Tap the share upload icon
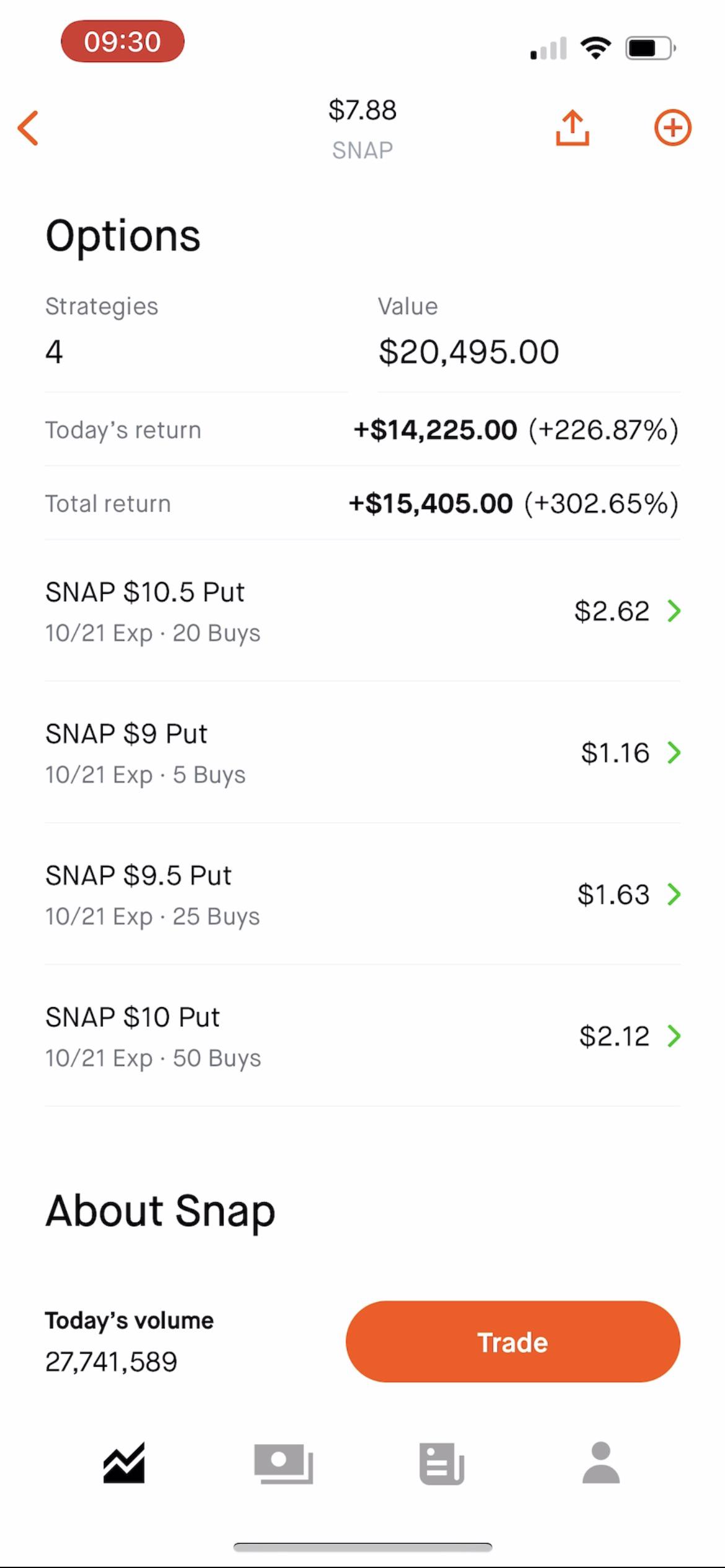Image resolution: width=725 pixels, height=1568 pixels. [572, 128]
